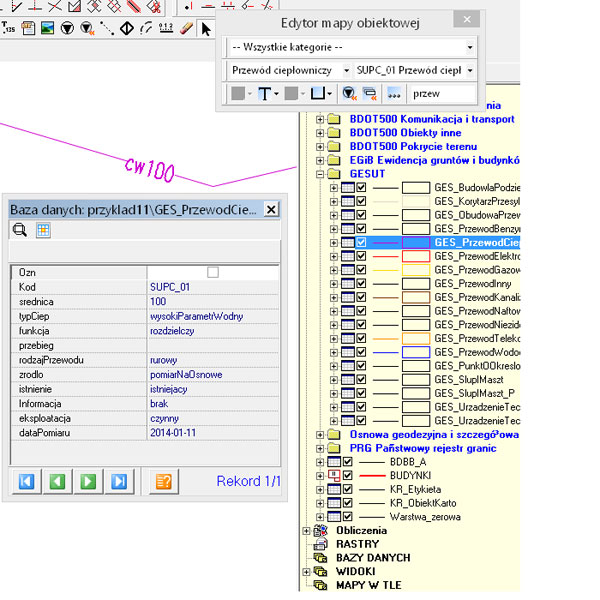The width and height of the screenshot is (600, 600).
Task: Go to last record button
Action: tap(119, 481)
